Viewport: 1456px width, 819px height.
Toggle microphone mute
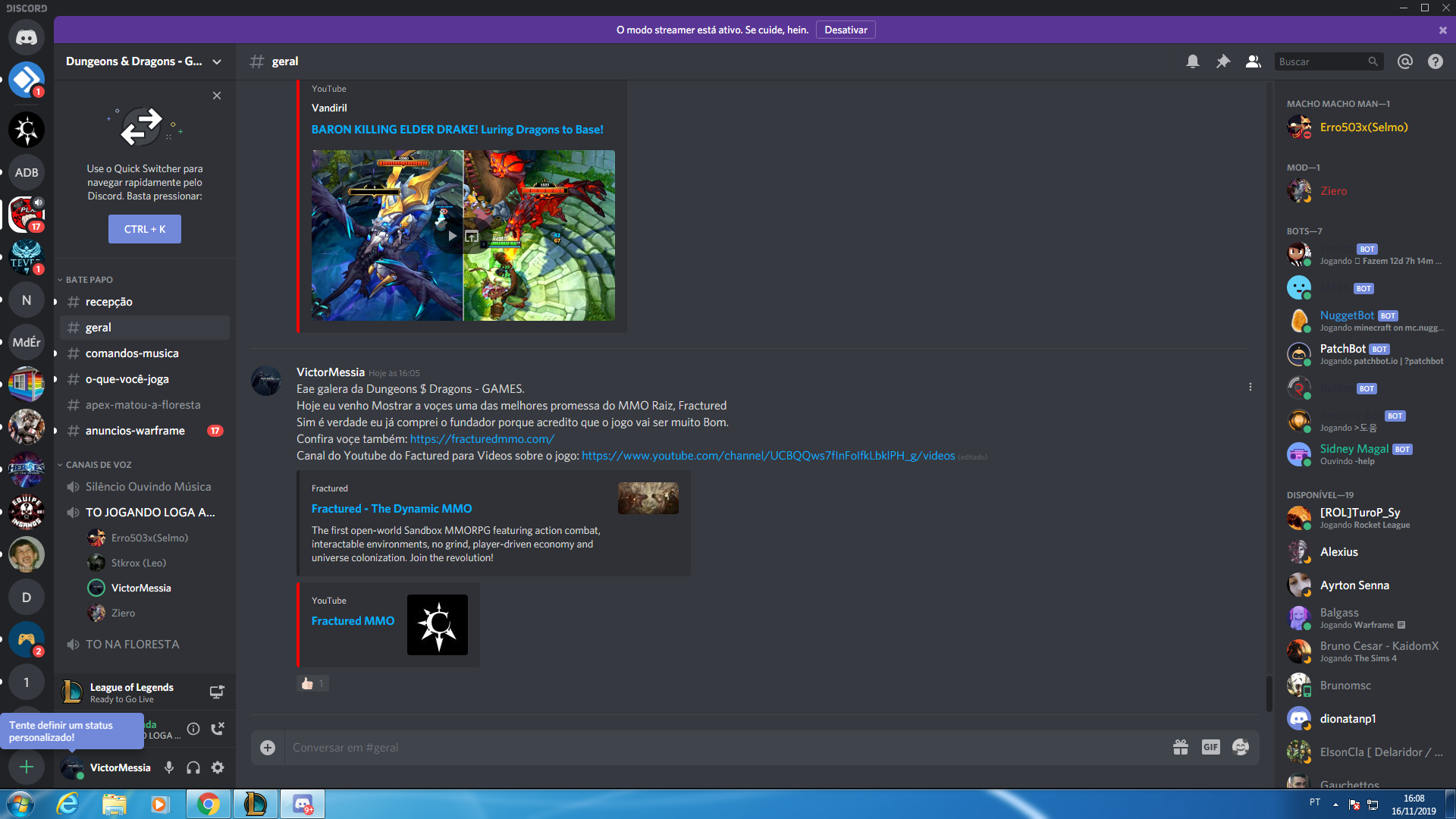(x=169, y=767)
